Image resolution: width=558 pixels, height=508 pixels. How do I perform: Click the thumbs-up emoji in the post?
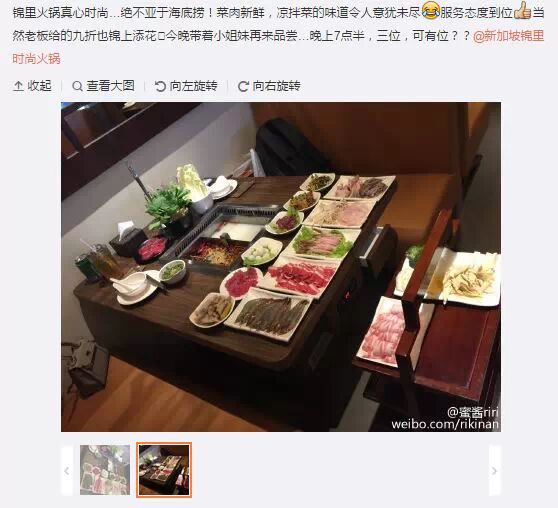tap(522, 10)
